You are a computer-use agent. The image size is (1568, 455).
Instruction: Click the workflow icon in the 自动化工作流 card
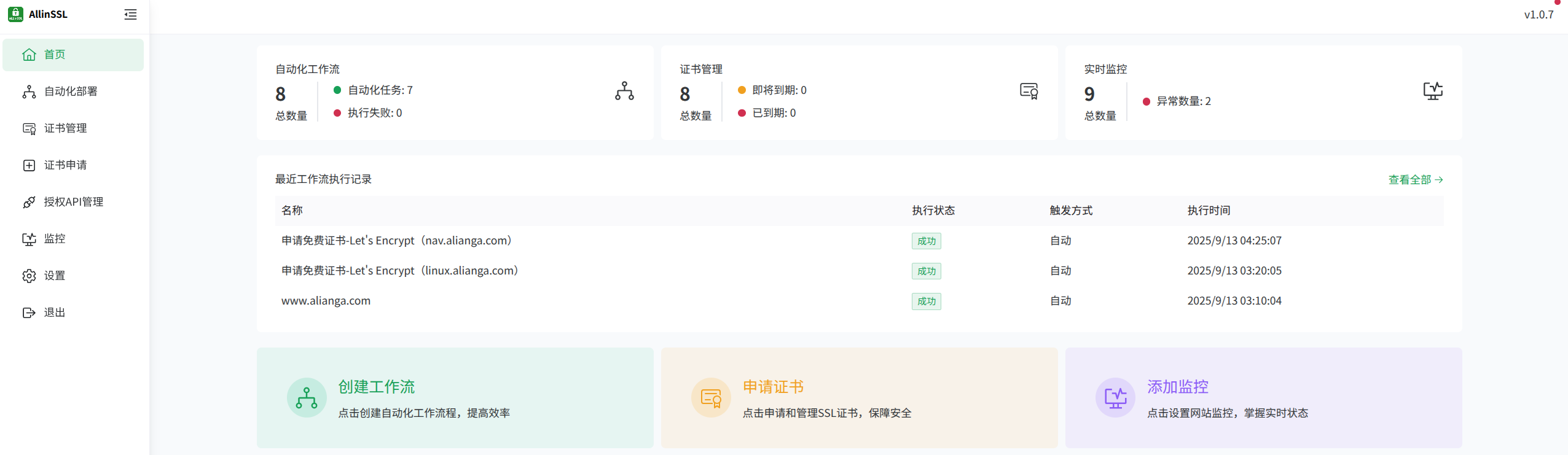click(x=624, y=91)
